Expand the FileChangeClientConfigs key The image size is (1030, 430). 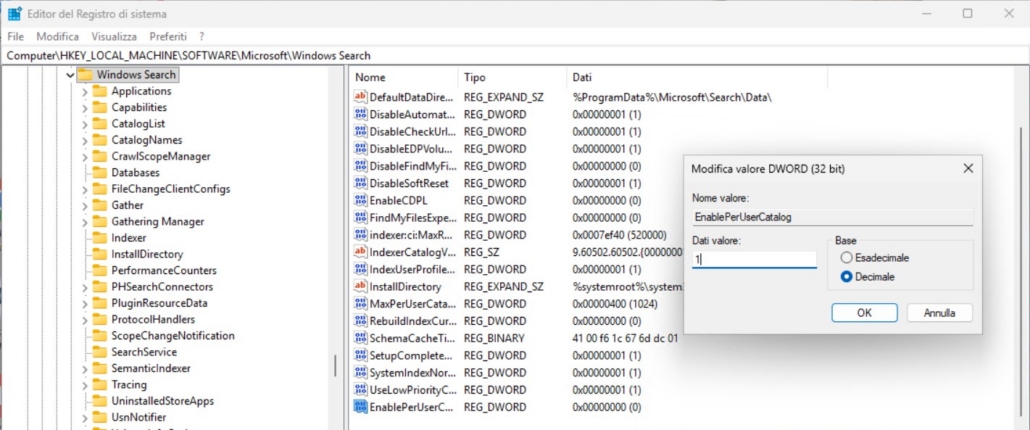coord(85,189)
